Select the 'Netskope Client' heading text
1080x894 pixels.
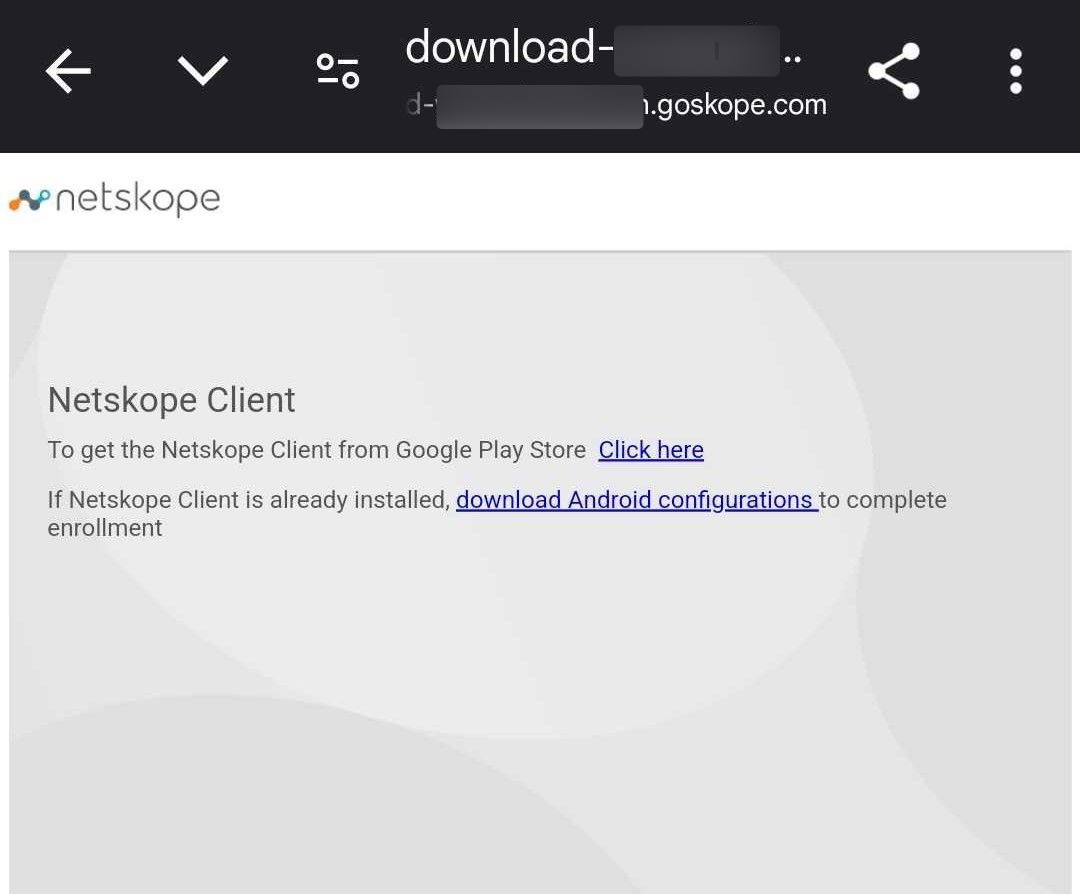point(172,399)
